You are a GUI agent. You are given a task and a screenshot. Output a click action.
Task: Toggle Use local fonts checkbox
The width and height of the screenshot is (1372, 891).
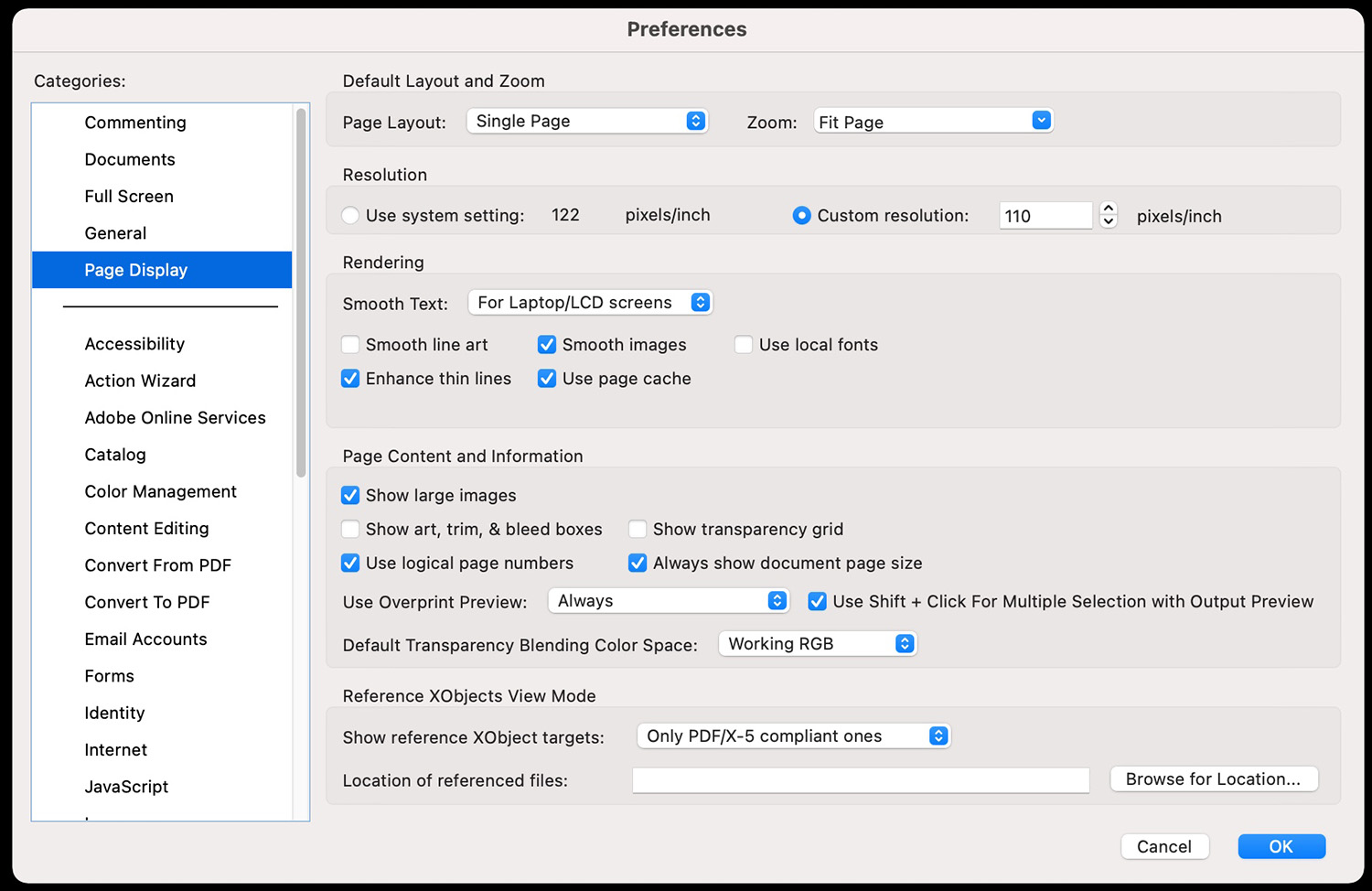744,345
